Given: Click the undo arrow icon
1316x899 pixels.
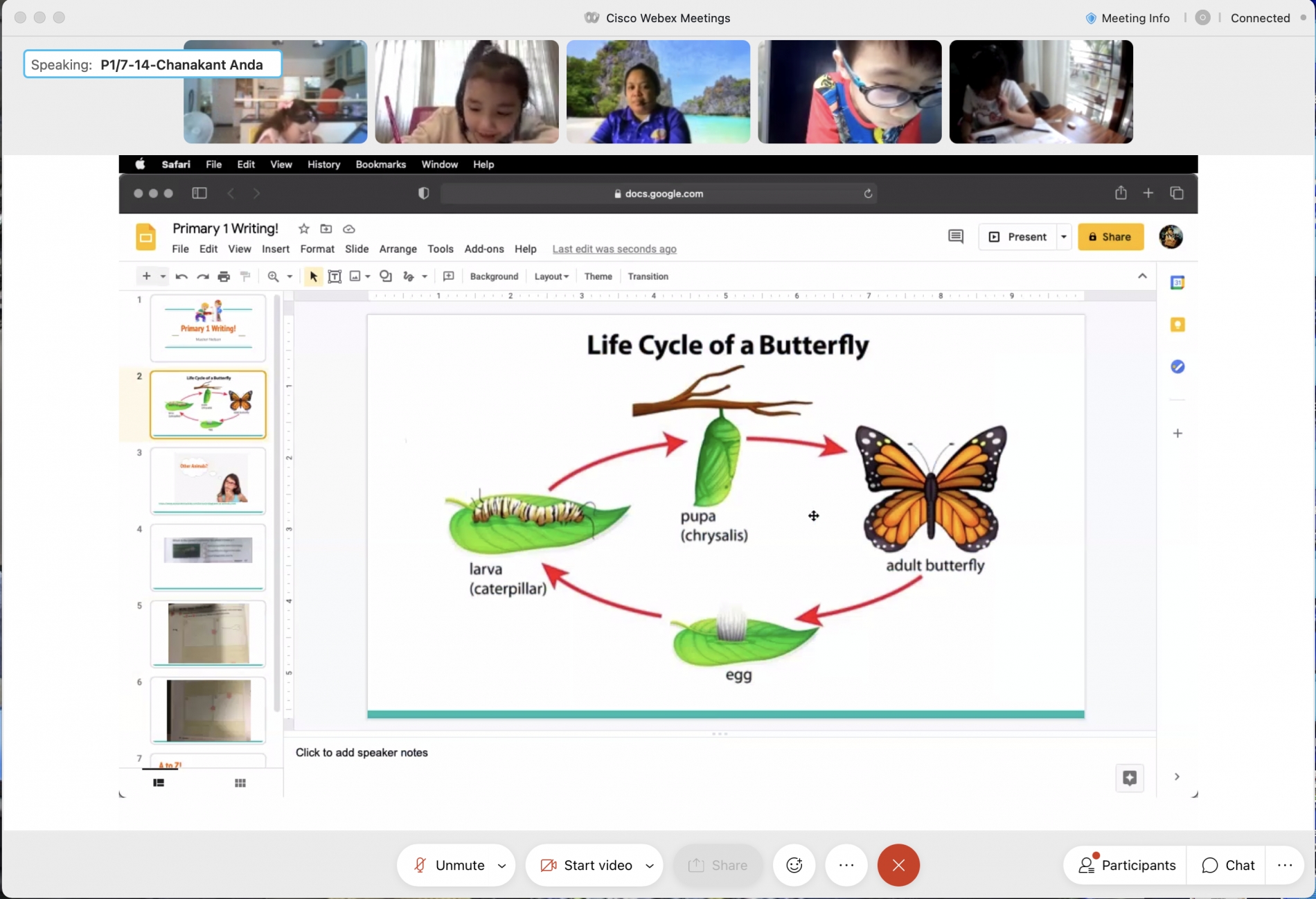Looking at the screenshot, I should (x=181, y=276).
